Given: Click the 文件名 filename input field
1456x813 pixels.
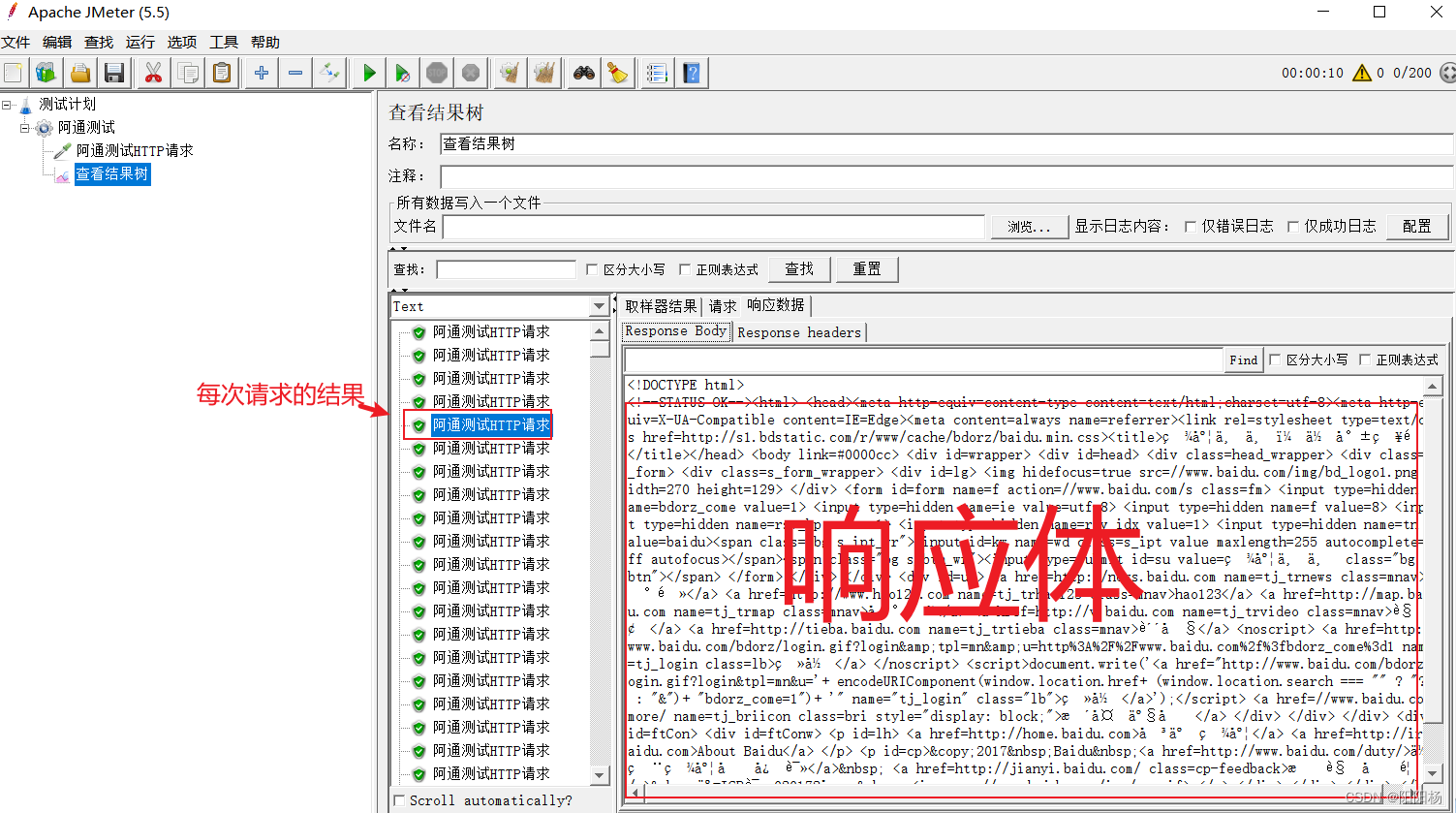Looking at the screenshot, I should 714,227.
